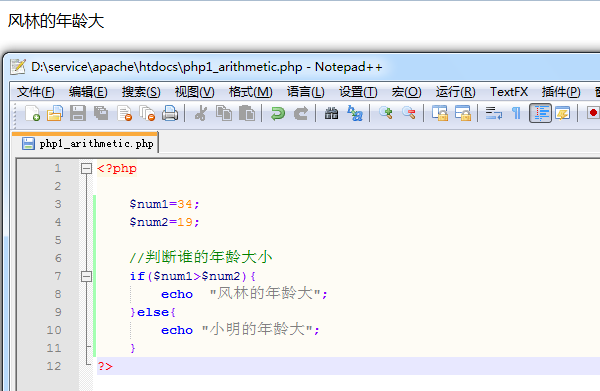600x391 pixels.
Task: Open the 宏(O) menu
Action: [406, 92]
